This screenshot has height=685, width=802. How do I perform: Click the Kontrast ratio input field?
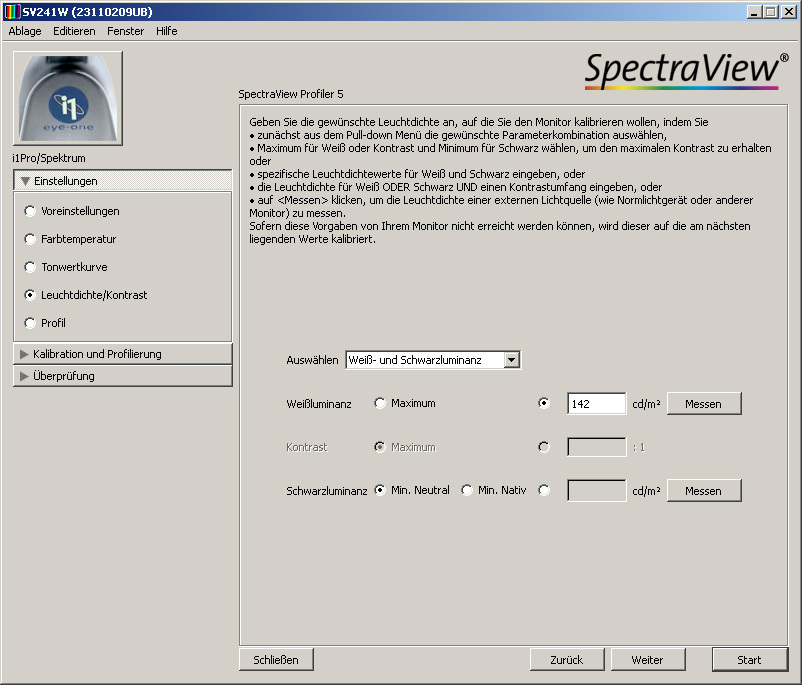coord(596,447)
